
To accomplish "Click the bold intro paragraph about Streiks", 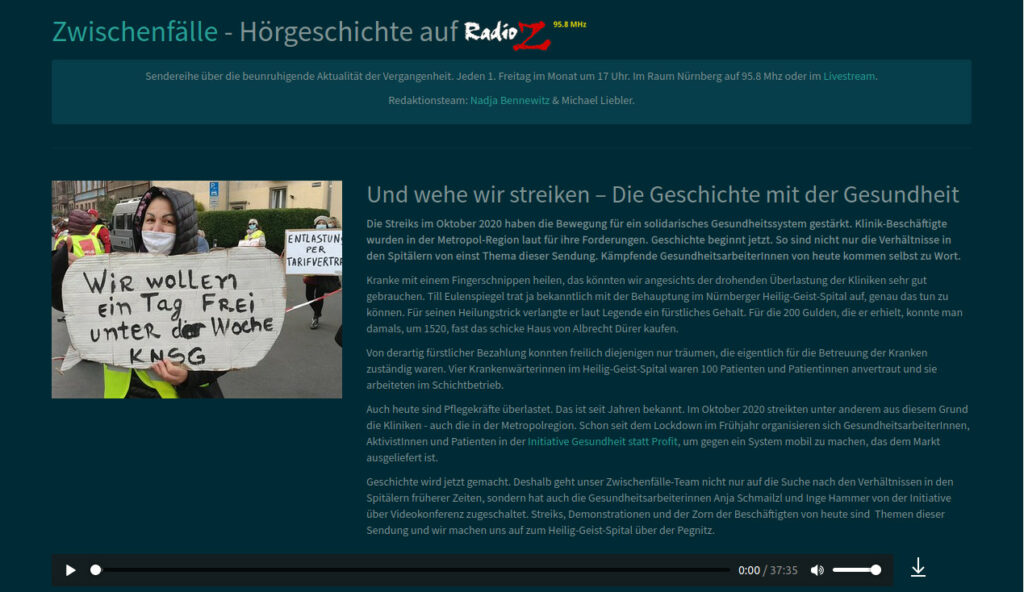I will point(663,239).
